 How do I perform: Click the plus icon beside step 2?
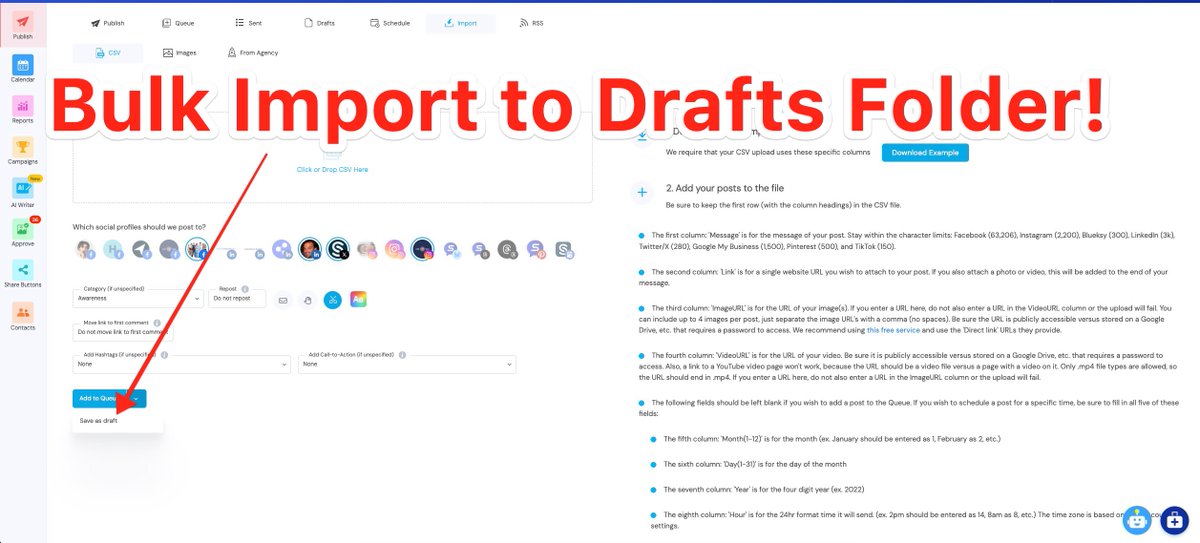[x=642, y=190]
